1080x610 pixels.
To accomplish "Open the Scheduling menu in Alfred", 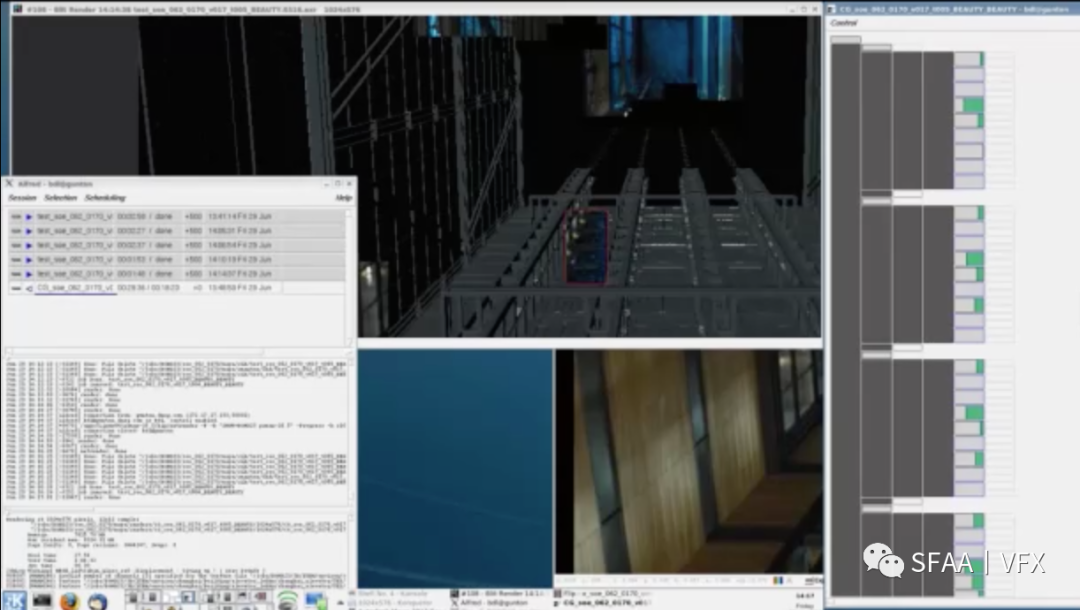I will (x=105, y=198).
